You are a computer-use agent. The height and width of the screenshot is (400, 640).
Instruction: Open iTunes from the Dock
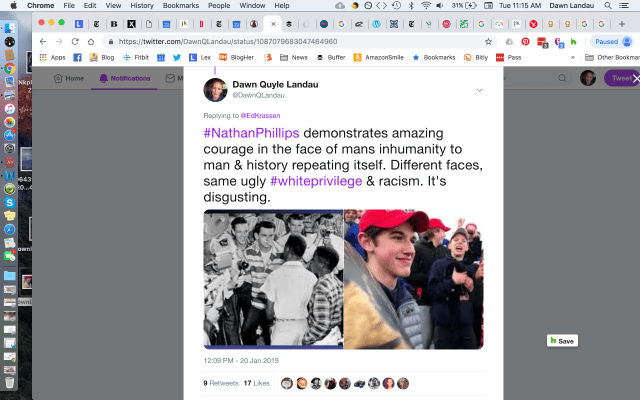pyautogui.click(x=9, y=109)
